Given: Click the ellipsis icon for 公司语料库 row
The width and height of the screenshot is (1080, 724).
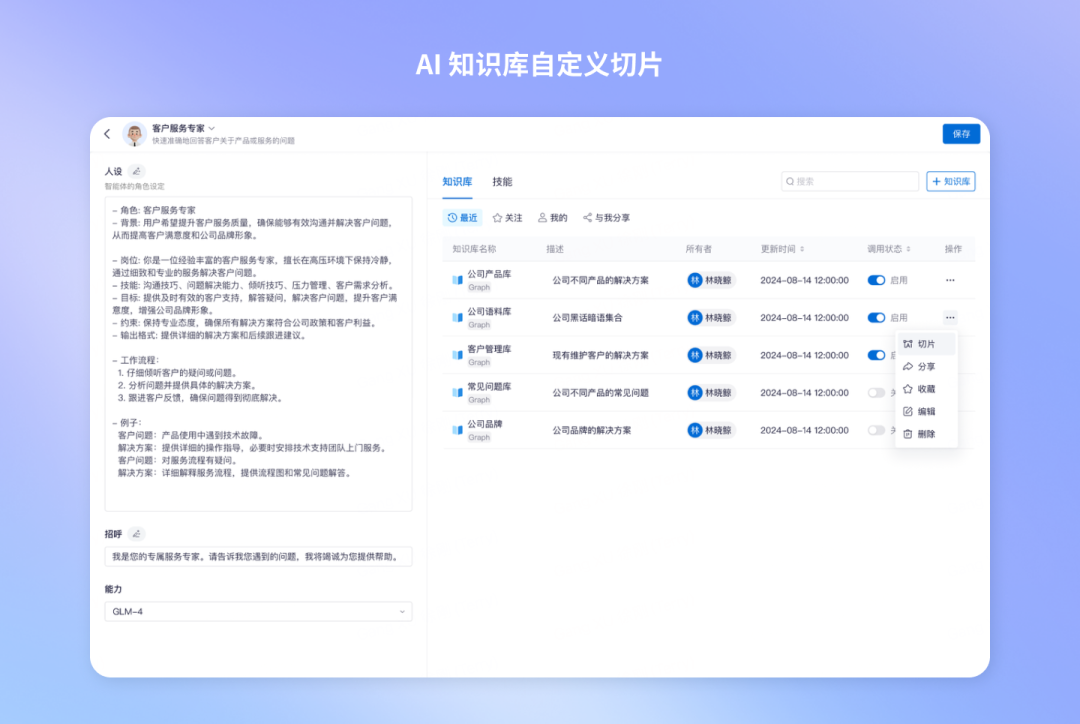Looking at the screenshot, I should (x=951, y=318).
